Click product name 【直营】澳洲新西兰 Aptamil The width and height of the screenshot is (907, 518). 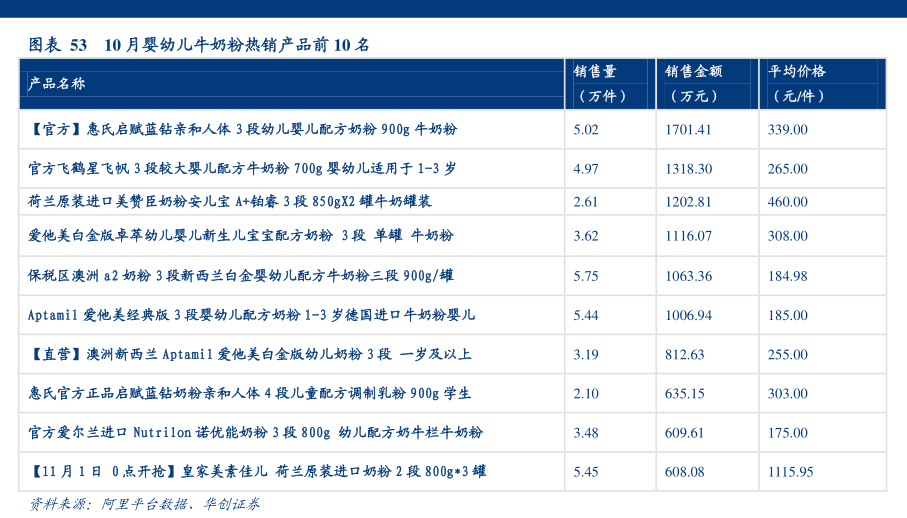point(250,354)
